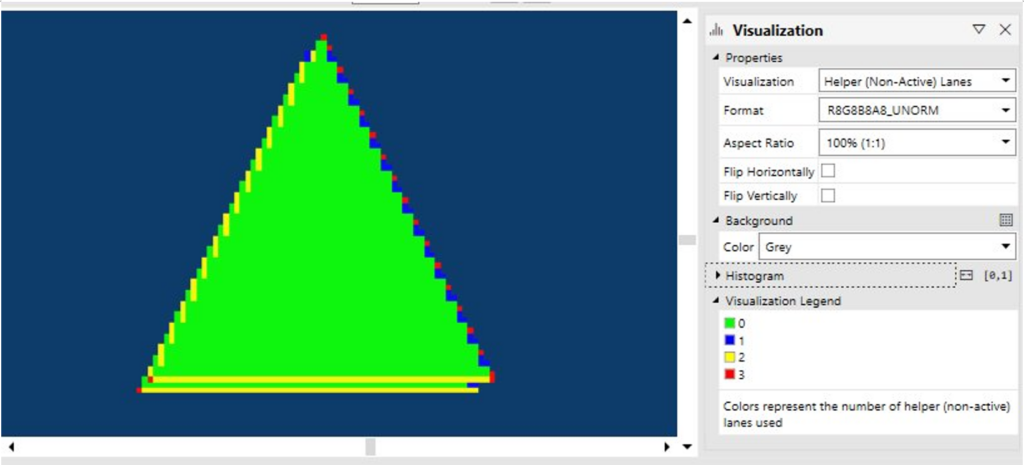Collapse the Properties section
1024x465 pixels.
(x=716, y=58)
